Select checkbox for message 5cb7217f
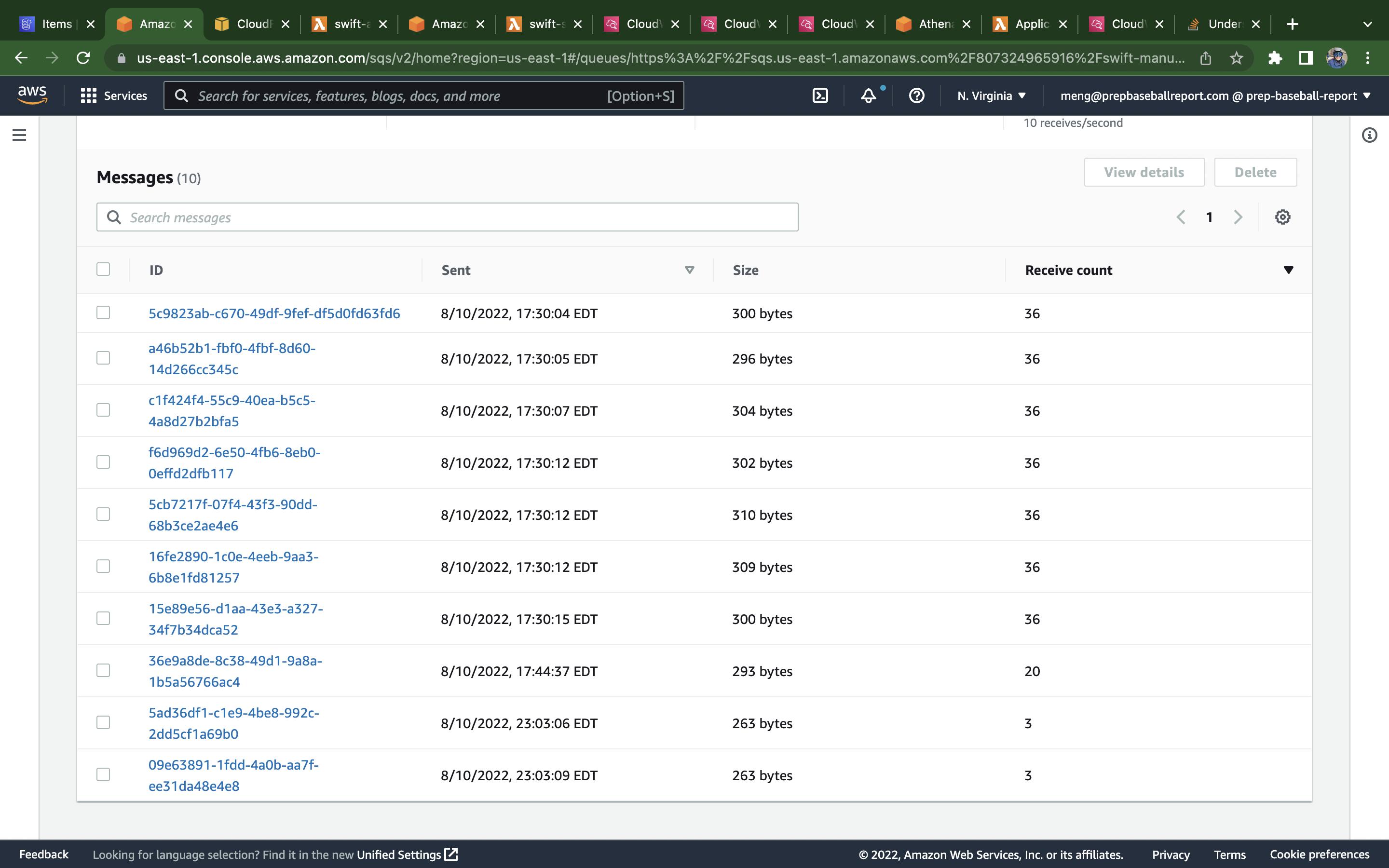The height and width of the screenshot is (868, 1389). 103,515
